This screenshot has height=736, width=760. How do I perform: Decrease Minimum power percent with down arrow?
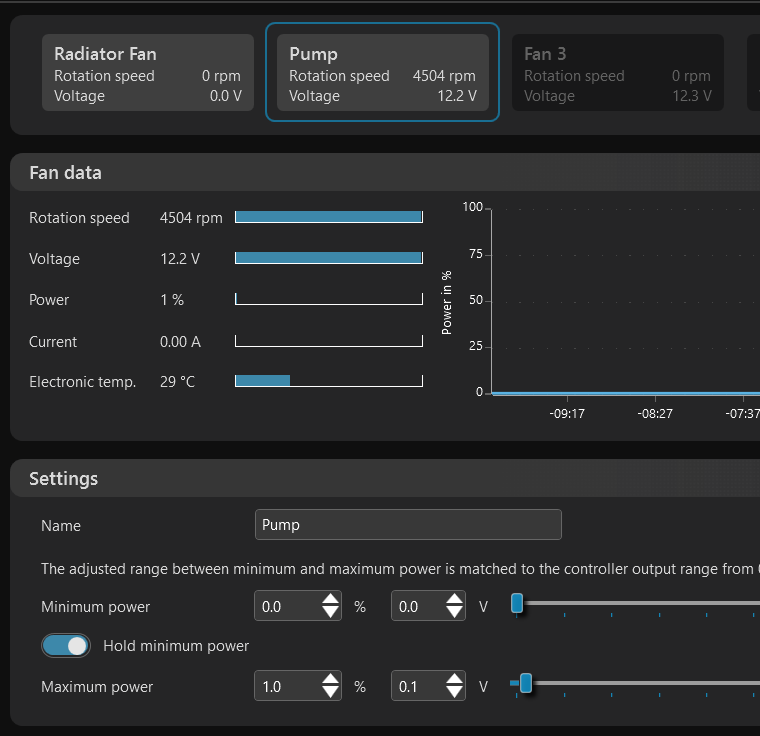point(330,613)
